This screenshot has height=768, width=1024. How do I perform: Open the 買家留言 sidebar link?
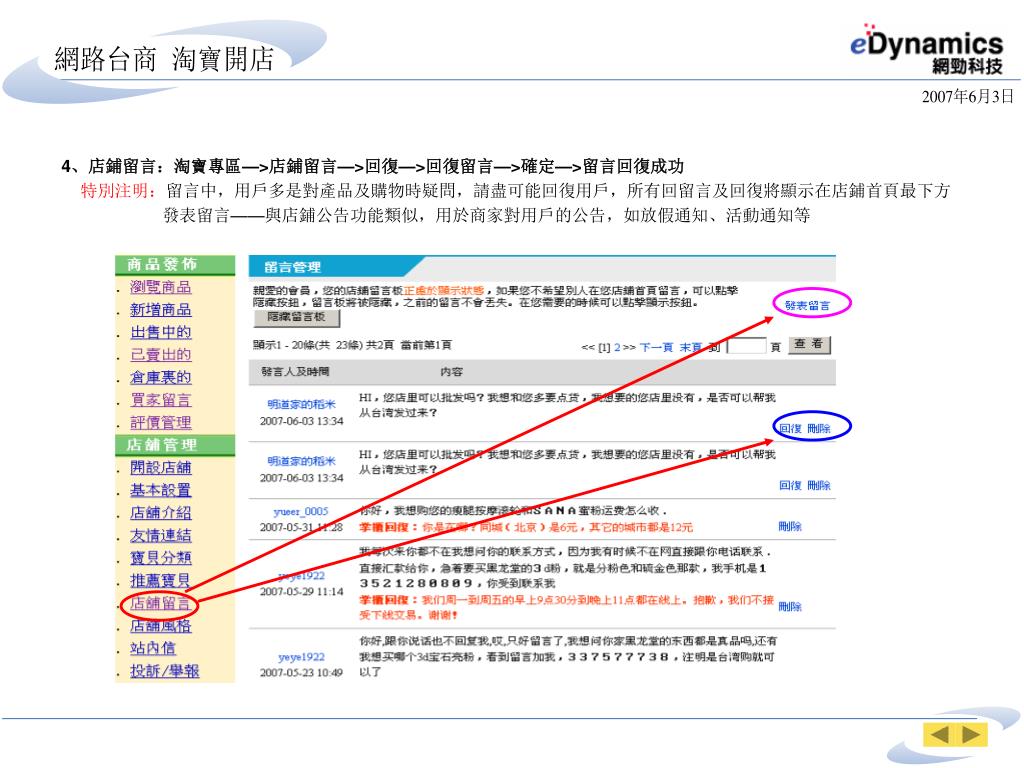pyautogui.click(x=161, y=400)
